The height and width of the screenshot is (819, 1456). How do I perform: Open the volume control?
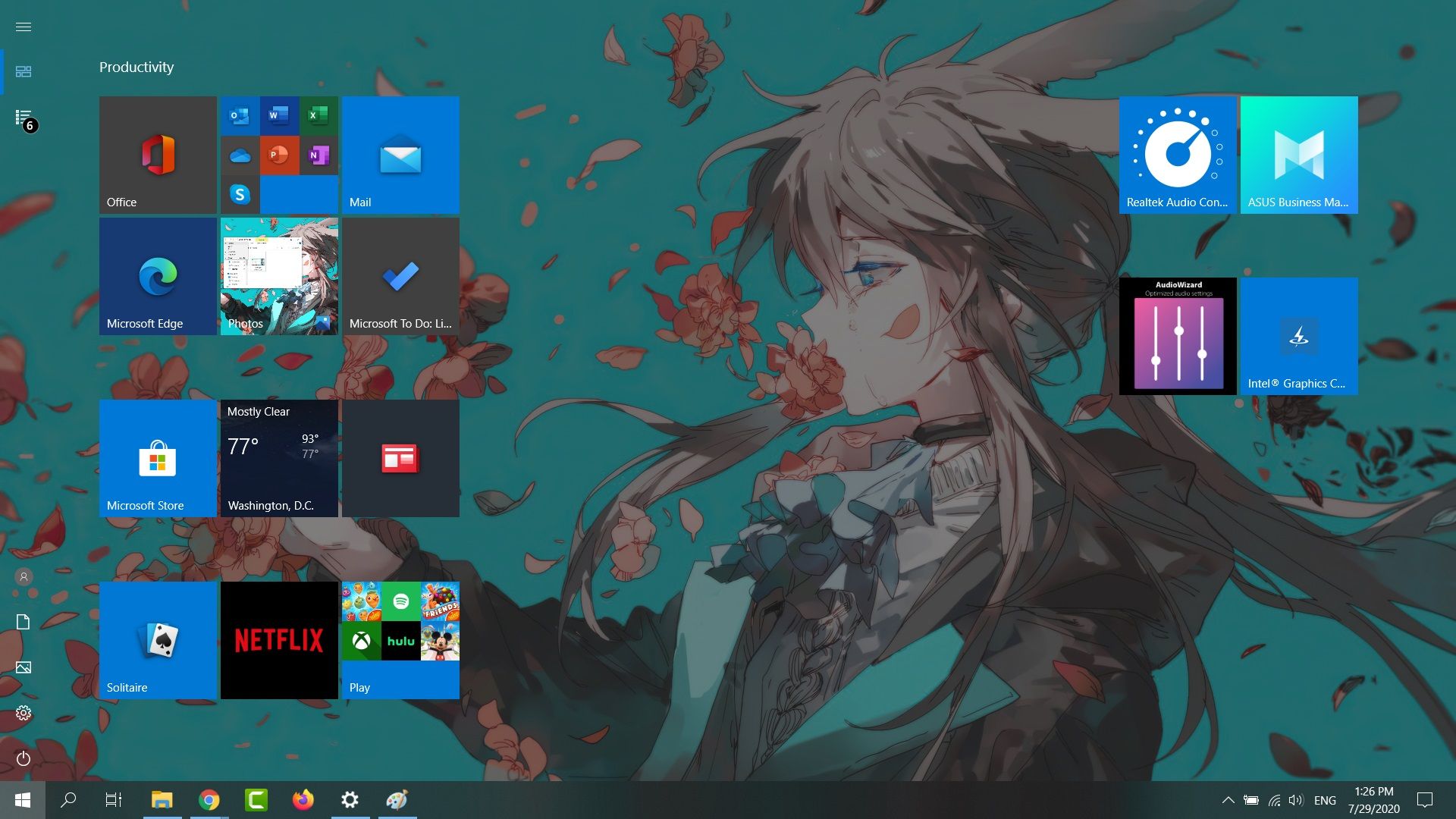click(x=1296, y=800)
